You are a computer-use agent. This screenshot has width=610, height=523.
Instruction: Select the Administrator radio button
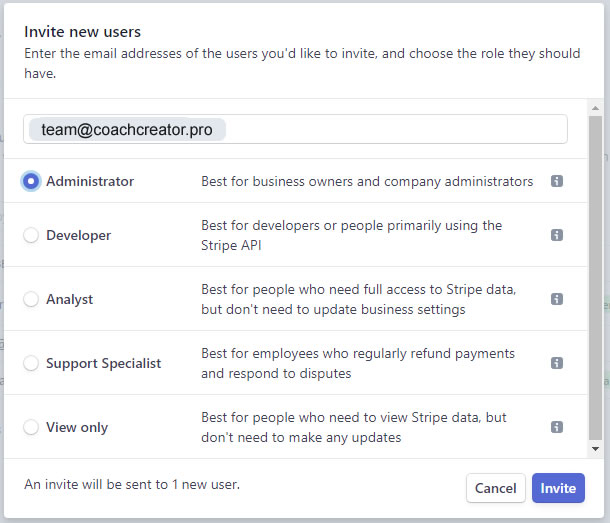[31, 181]
